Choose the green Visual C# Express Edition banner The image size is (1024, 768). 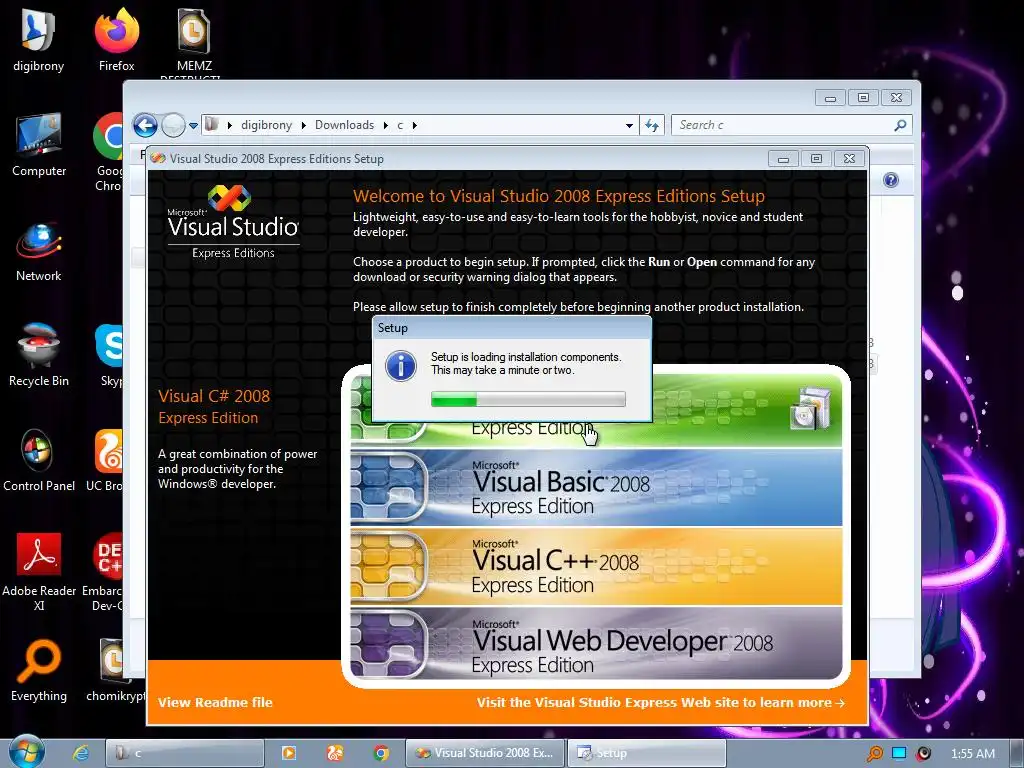pyautogui.click(x=744, y=409)
